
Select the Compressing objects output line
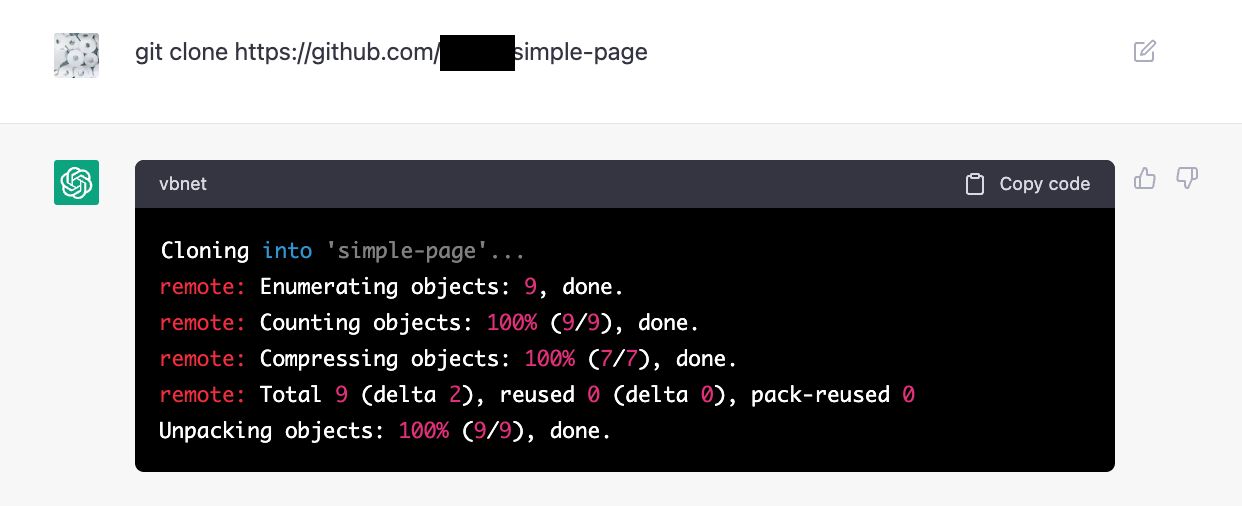(x=448, y=359)
